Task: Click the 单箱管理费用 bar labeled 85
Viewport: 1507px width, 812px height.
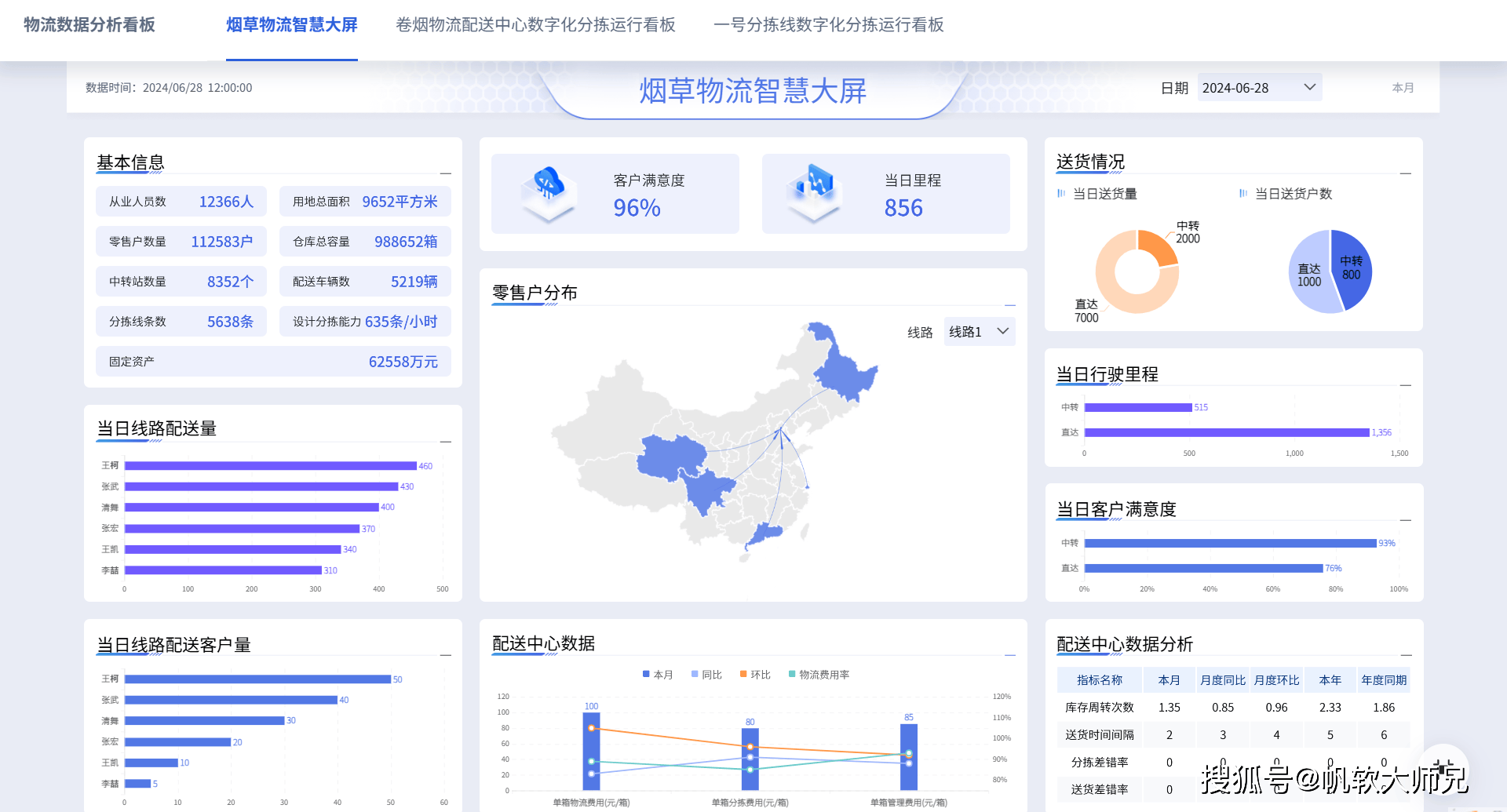Action: 908,757
